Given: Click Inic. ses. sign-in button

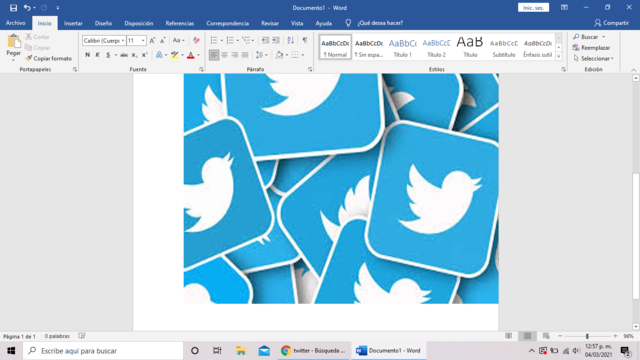Looking at the screenshot, I should pyautogui.click(x=533, y=7).
